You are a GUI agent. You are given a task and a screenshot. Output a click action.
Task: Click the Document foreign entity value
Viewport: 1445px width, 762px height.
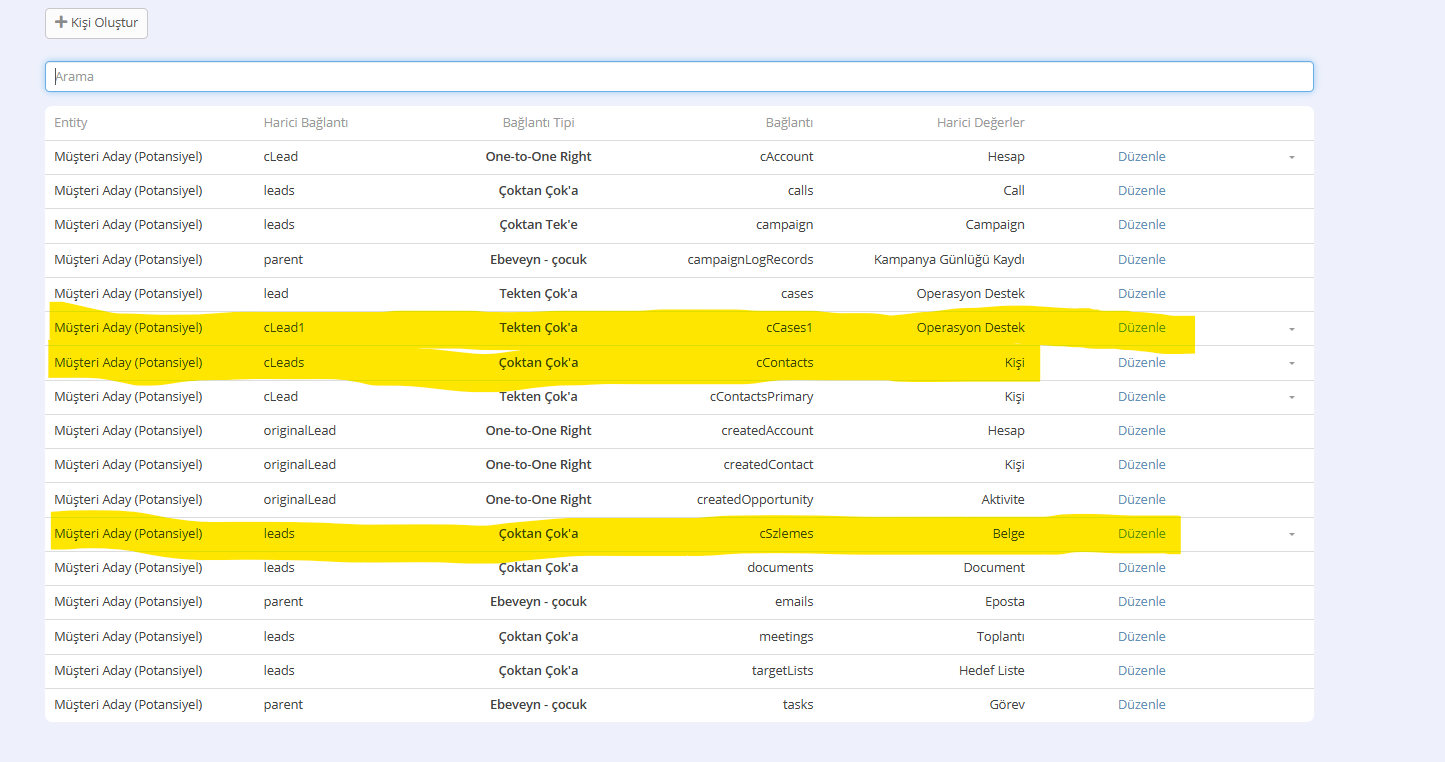click(x=994, y=568)
